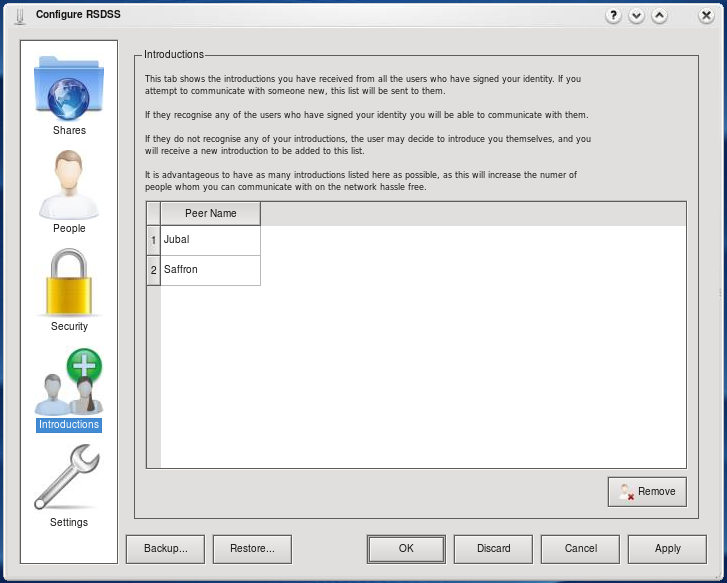
Task: Select the Introductions icon with green plus
Action: 69,383
